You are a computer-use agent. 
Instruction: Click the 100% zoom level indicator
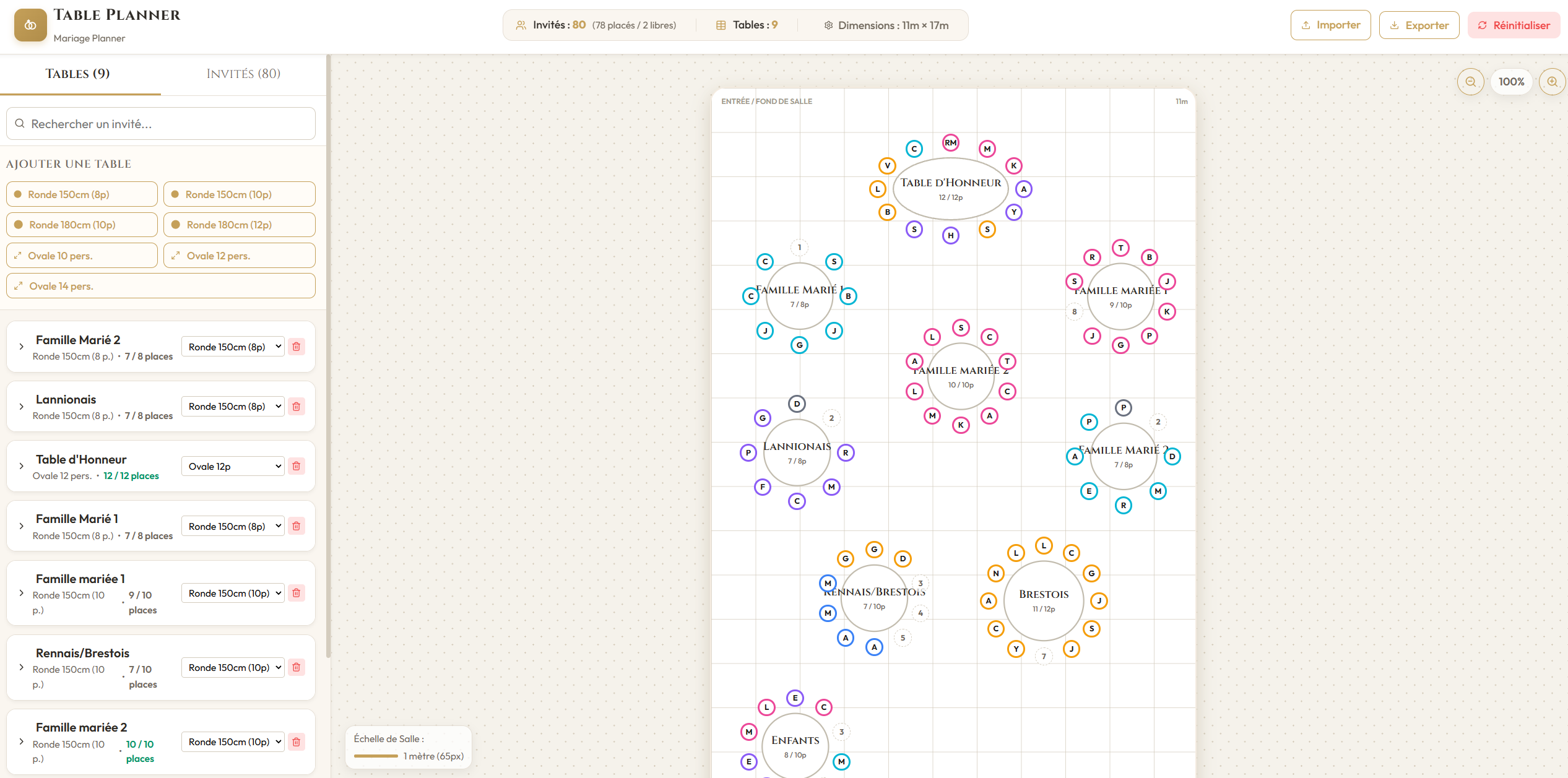pyautogui.click(x=1511, y=82)
